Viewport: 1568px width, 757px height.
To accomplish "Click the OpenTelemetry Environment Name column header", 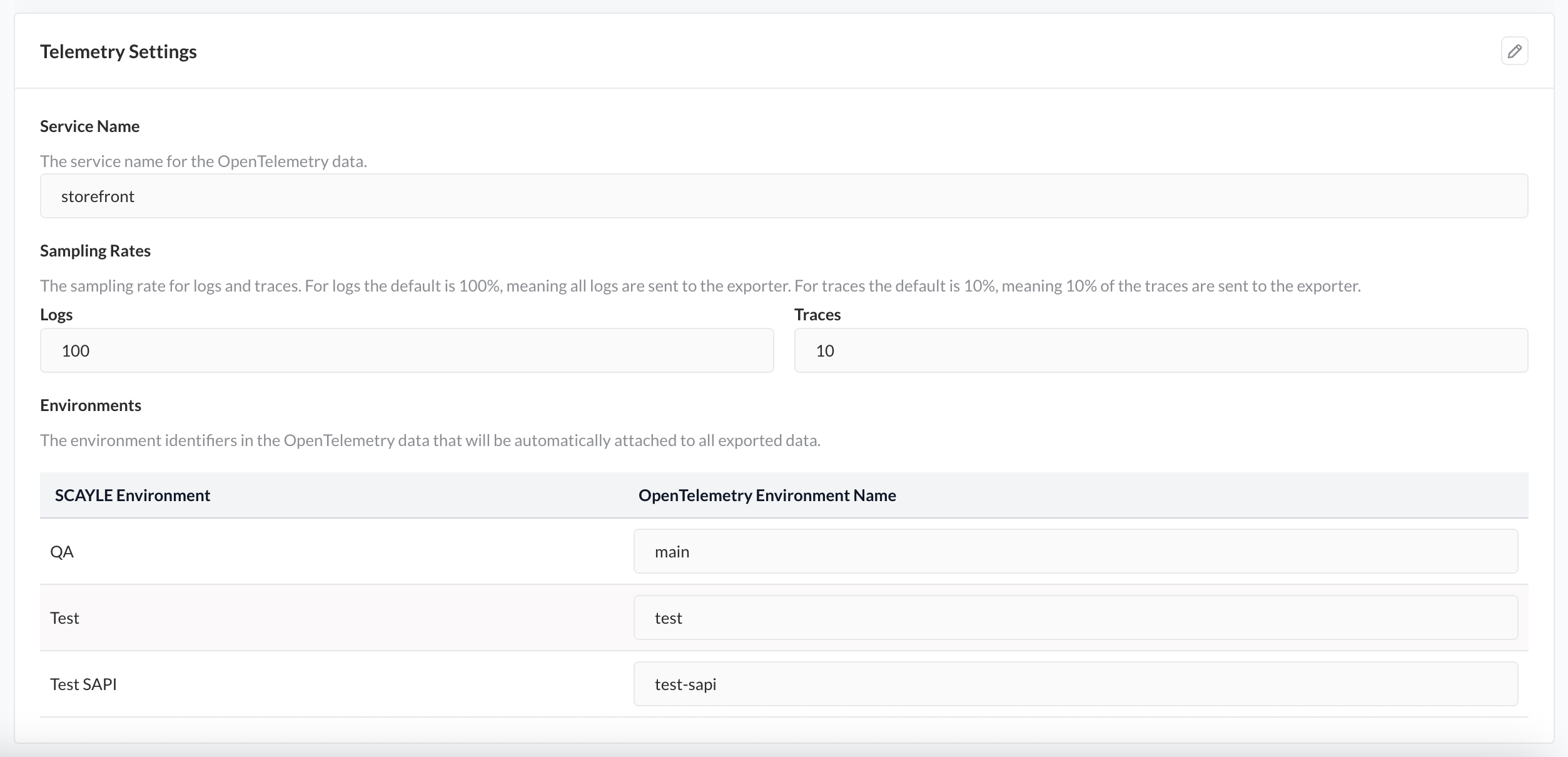I will coord(767,495).
